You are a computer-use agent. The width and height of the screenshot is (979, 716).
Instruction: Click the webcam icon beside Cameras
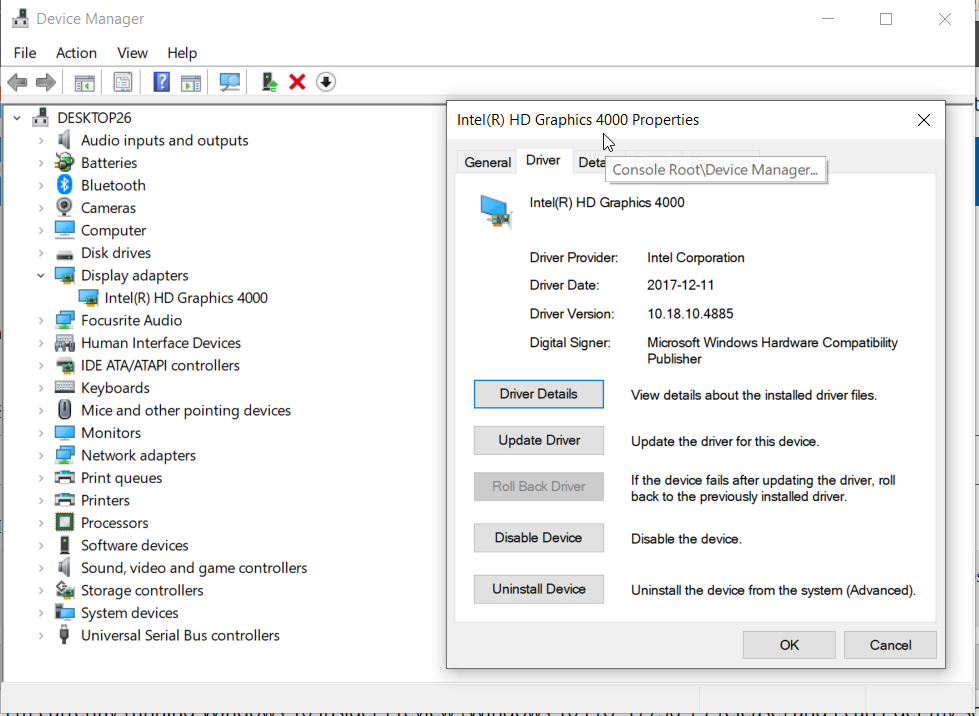(64, 207)
